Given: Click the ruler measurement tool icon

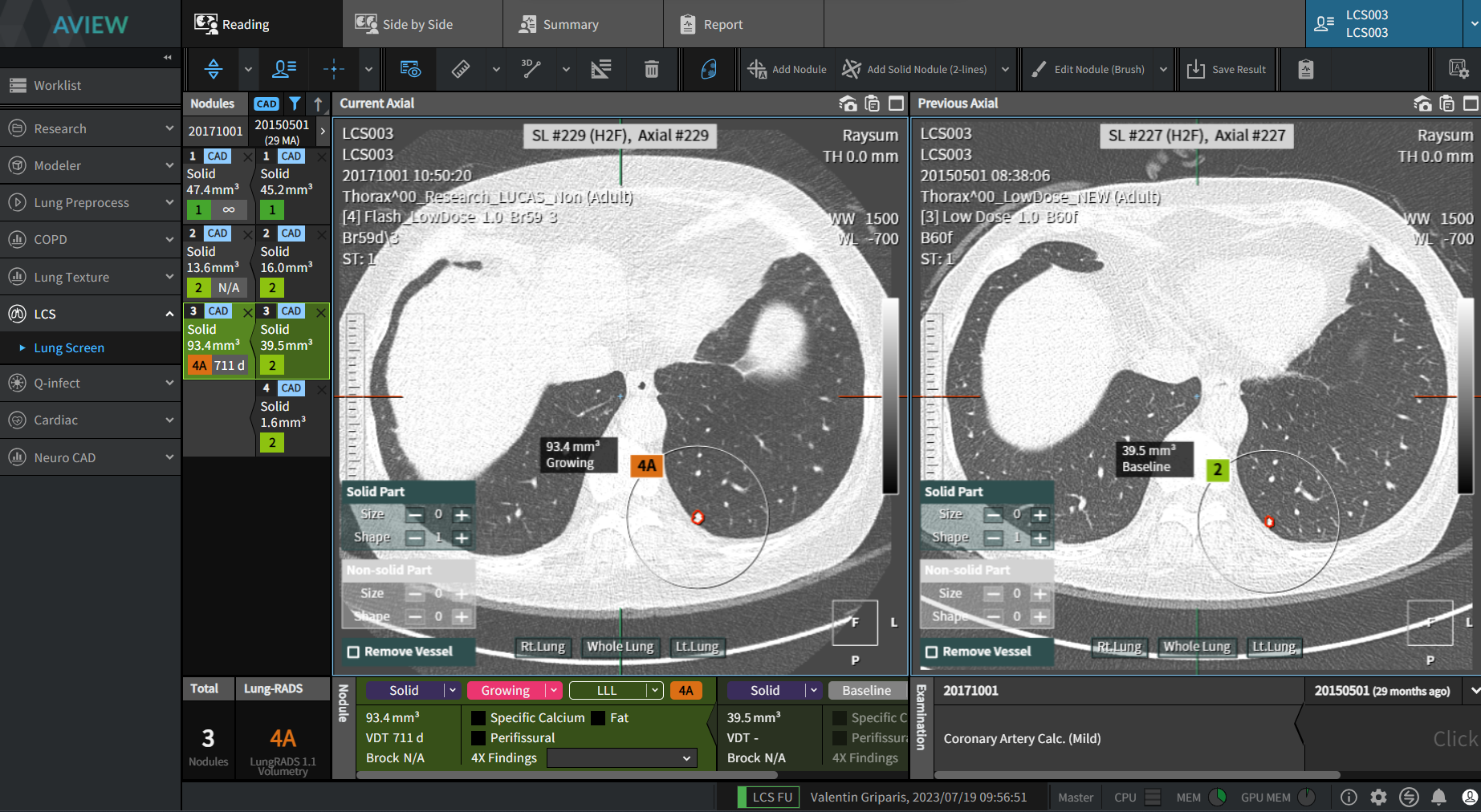Looking at the screenshot, I should point(461,70).
